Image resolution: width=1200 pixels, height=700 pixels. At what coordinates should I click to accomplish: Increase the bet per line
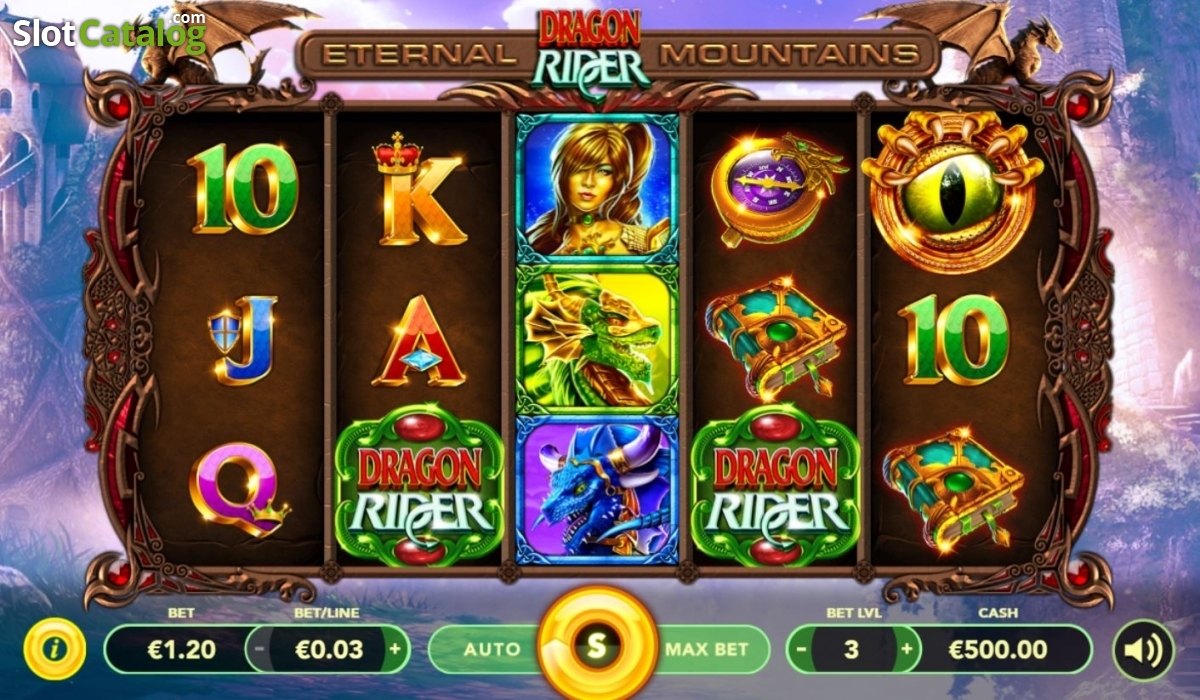tap(394, 649)
